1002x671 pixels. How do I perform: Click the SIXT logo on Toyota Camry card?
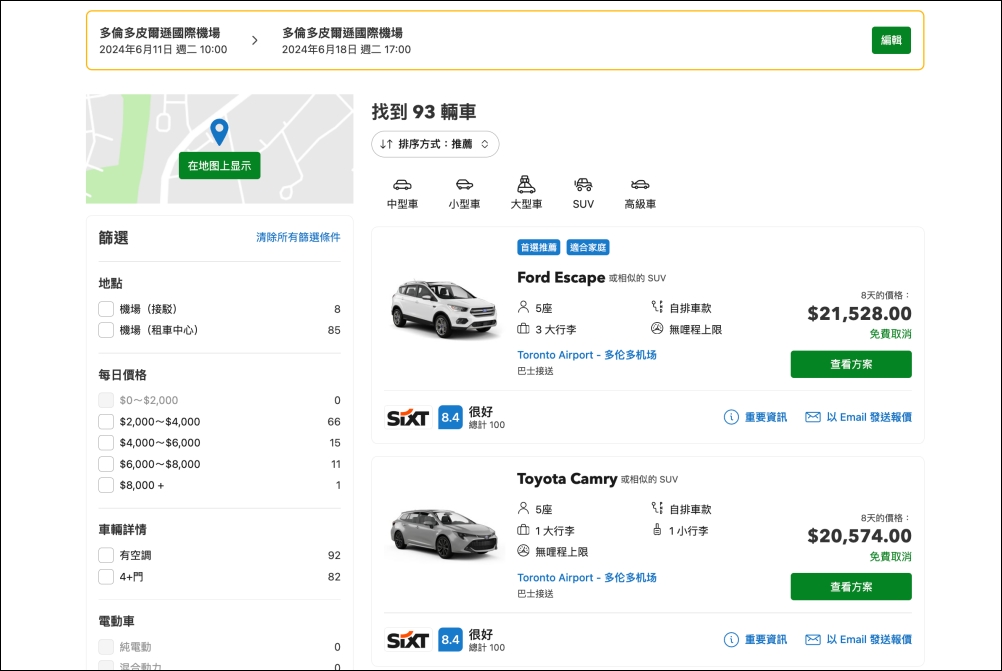coord(408,640)
